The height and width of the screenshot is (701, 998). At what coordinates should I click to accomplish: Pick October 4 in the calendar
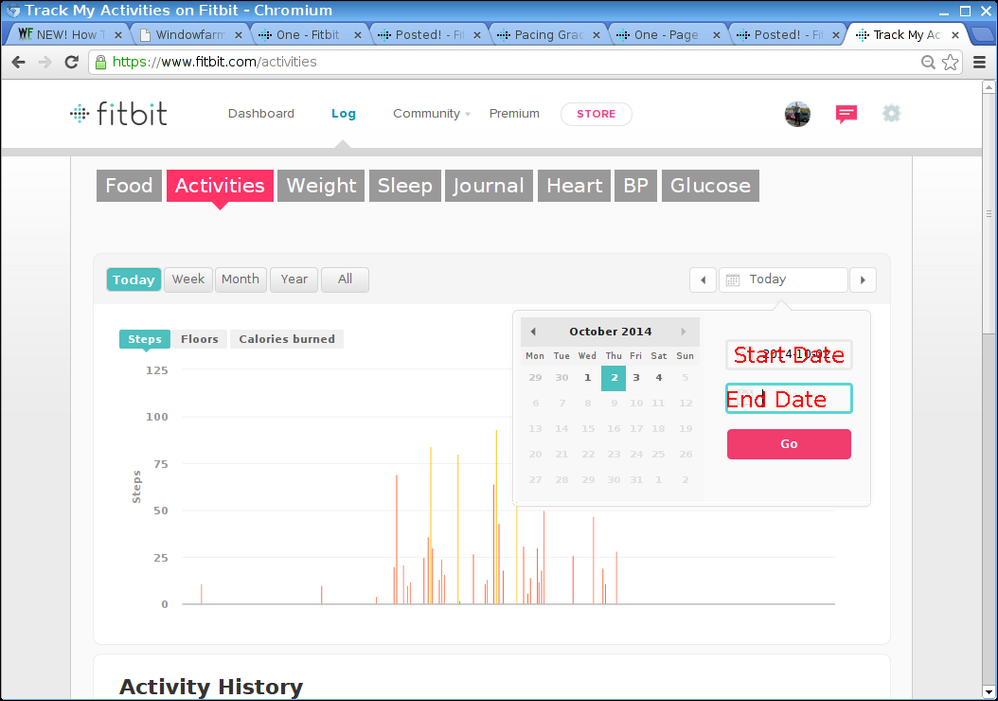(659, 378)
